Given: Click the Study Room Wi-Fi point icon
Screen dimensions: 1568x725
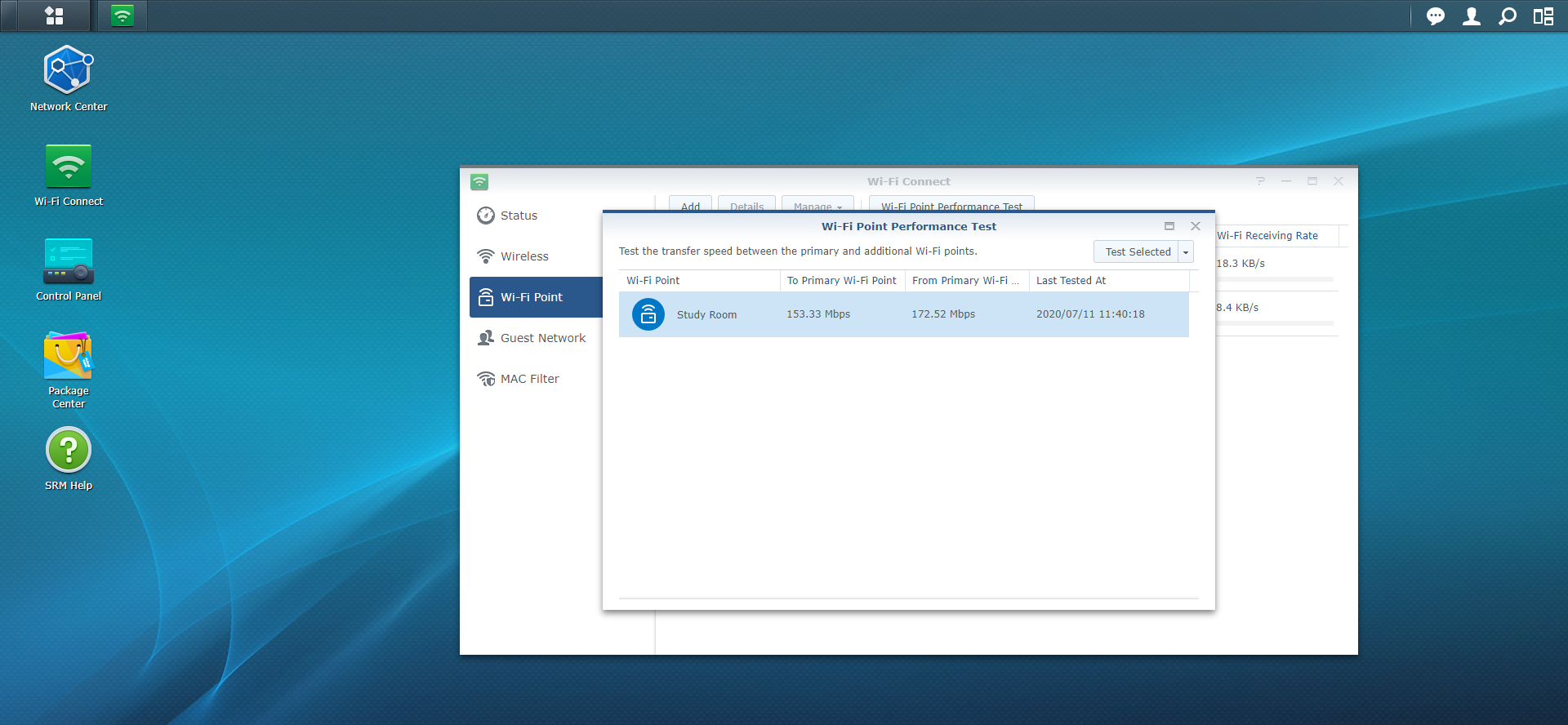Looking at the screenshot, I should click(x=648, y=314).
